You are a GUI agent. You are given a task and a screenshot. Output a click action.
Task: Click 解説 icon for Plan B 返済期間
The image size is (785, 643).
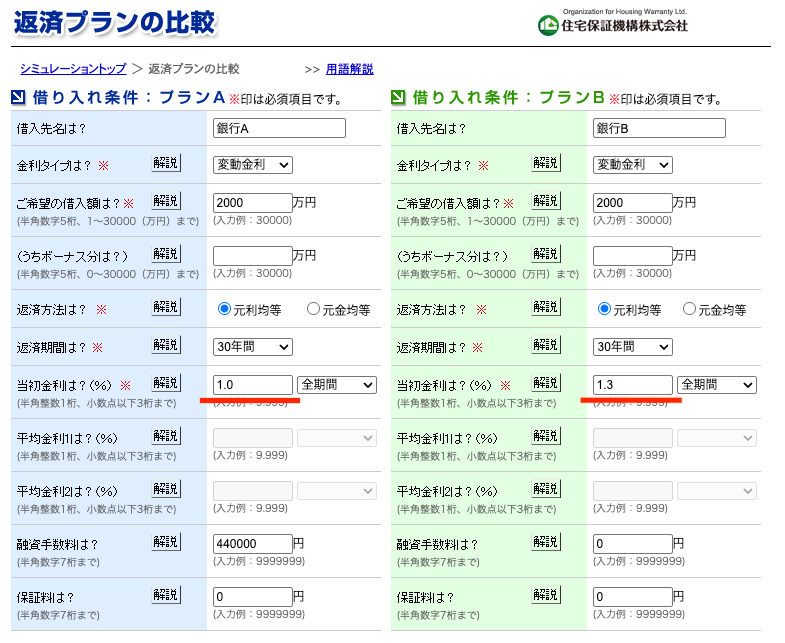click(x=546, y=346)
